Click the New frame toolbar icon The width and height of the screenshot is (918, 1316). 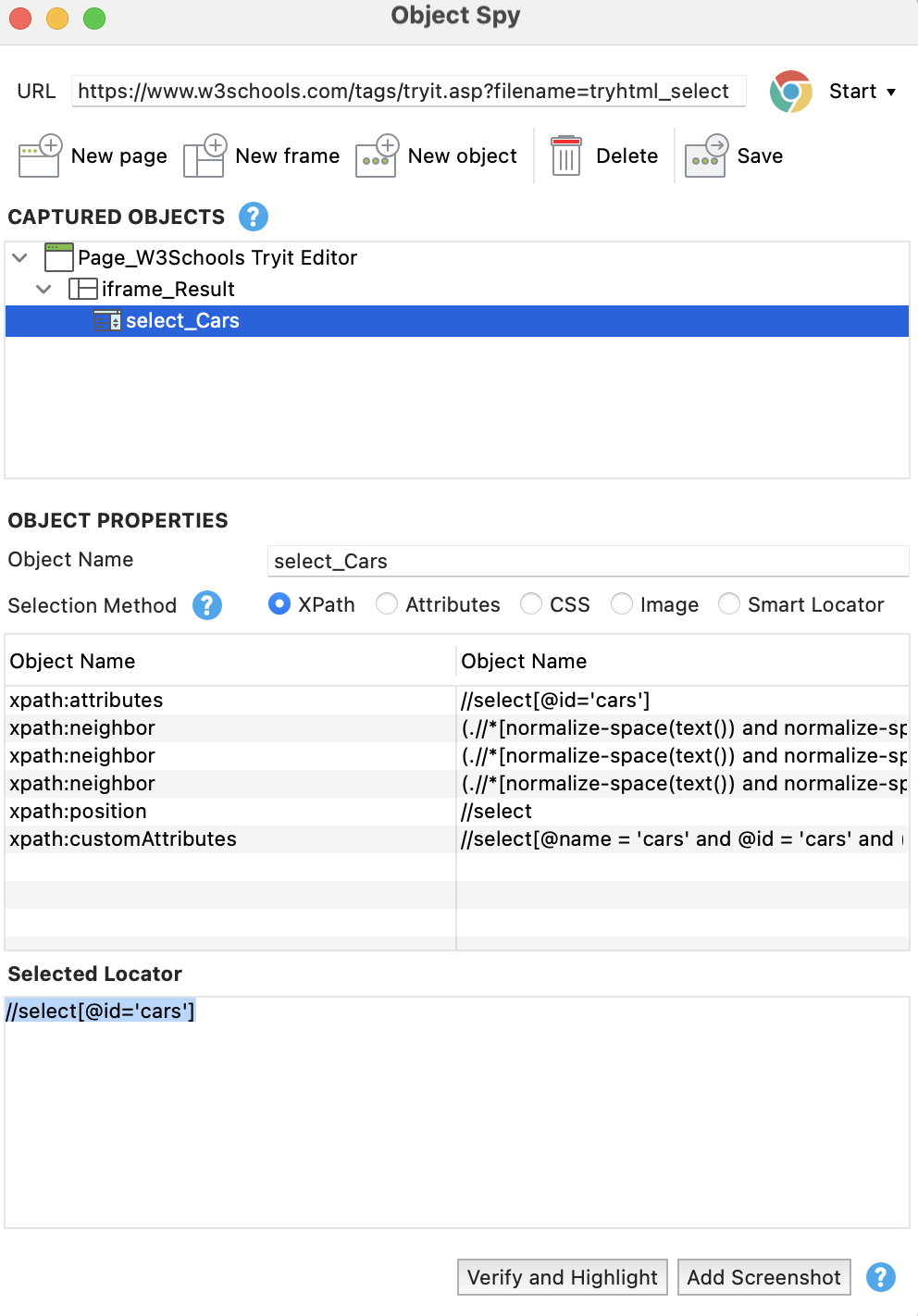click(205, 155)
